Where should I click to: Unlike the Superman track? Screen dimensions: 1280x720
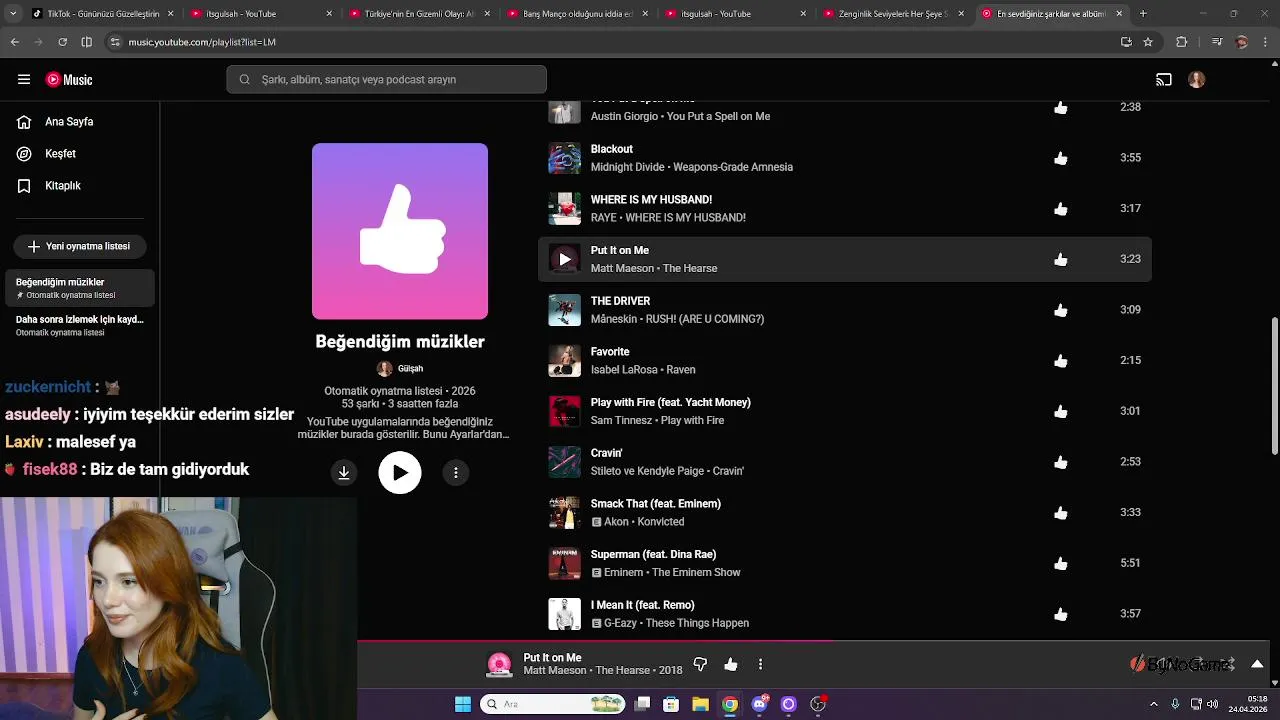1061,563
